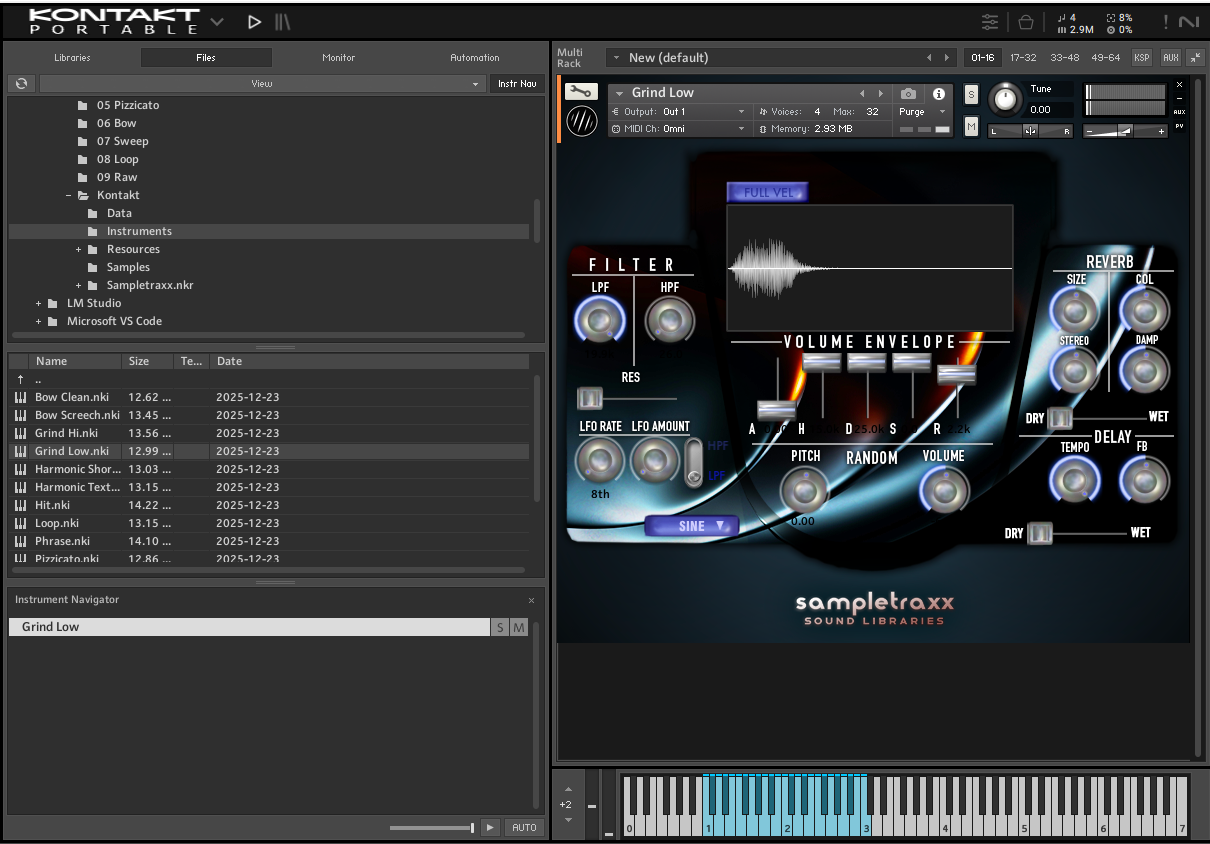The height and width of the screenshot is (844, 1210).
Task: Open the instrument info icon
Action: 938,93
